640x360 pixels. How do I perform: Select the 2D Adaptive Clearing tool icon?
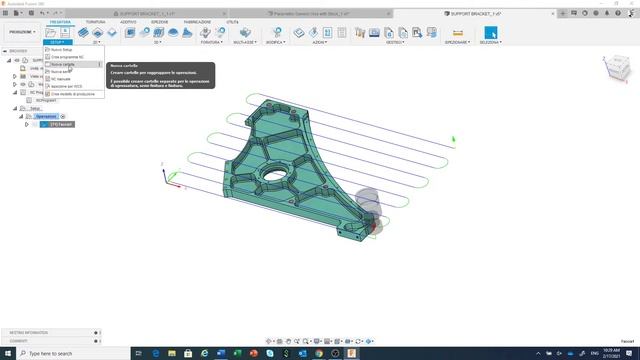click(x=83, y=32)
